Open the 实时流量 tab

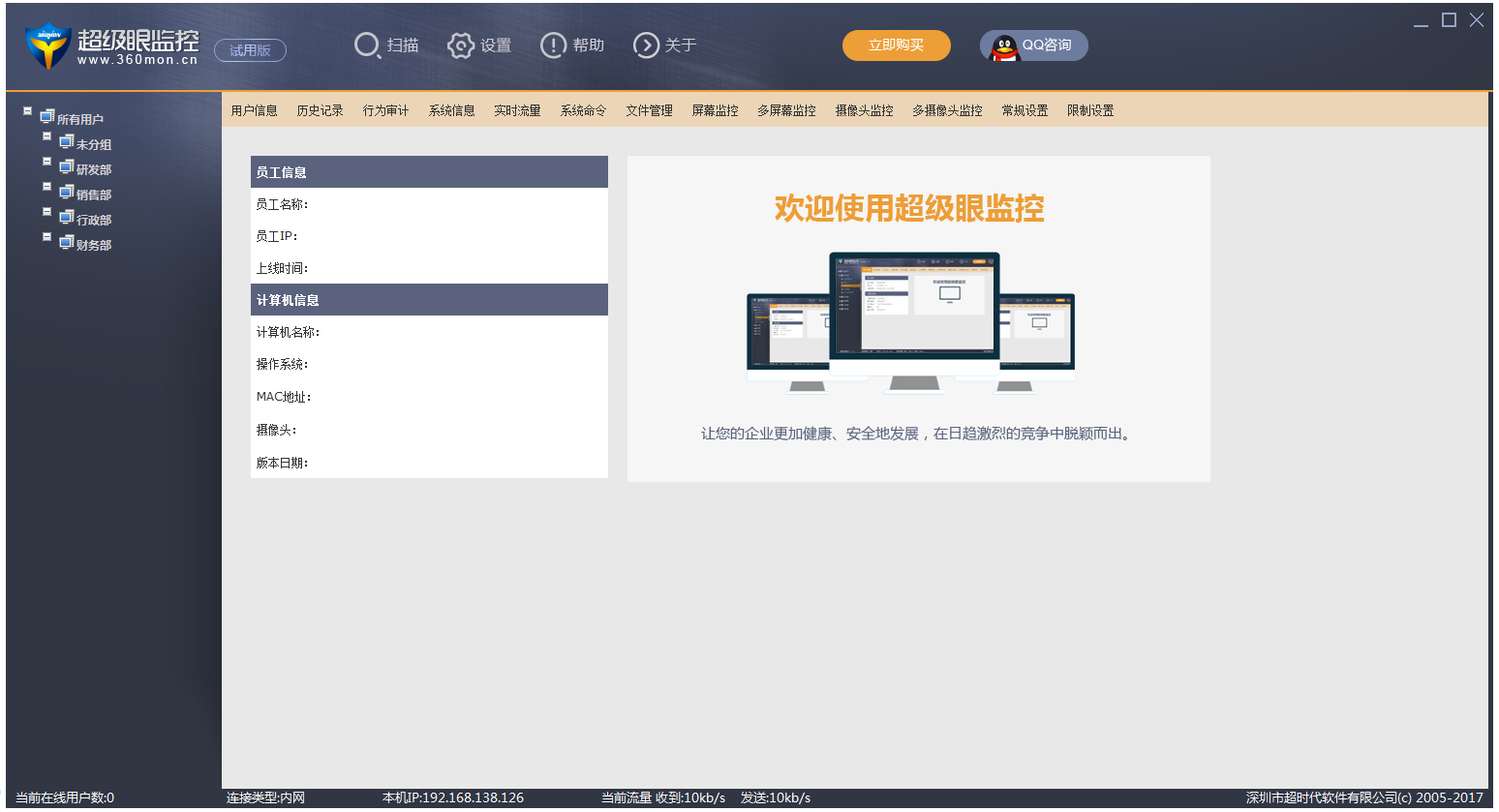[x=518, y=110]
